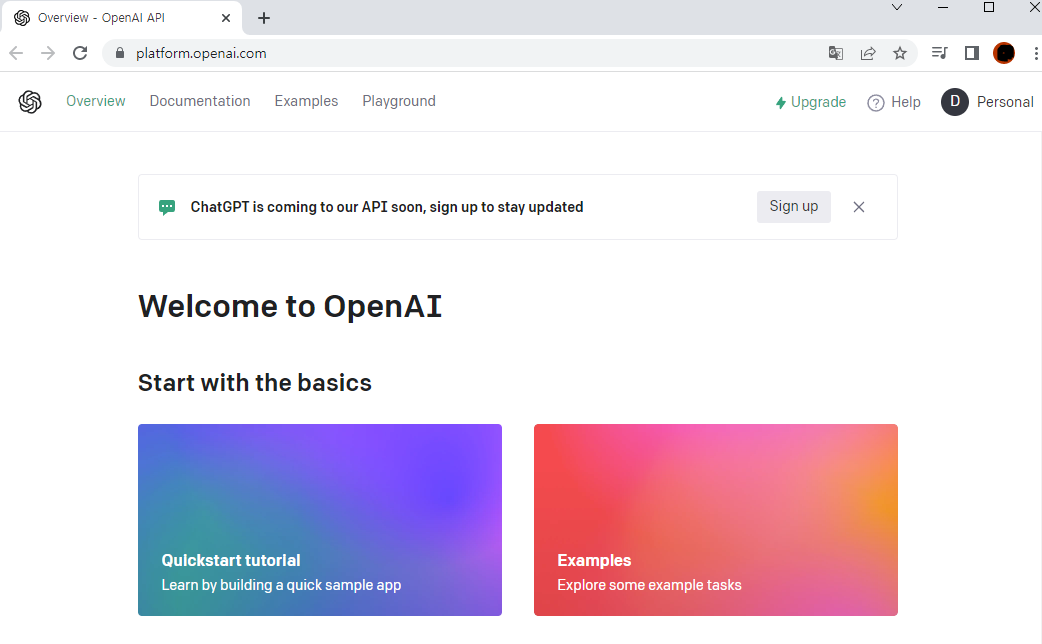Viewport: 1042px width, 644px height.
Task: Dismiss the ChatGPT API announcement banner
Action: 859,207
